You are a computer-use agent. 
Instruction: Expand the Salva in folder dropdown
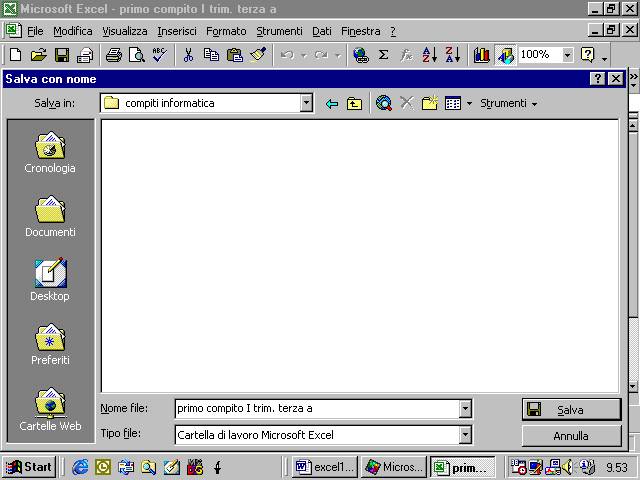pos(306,103)
